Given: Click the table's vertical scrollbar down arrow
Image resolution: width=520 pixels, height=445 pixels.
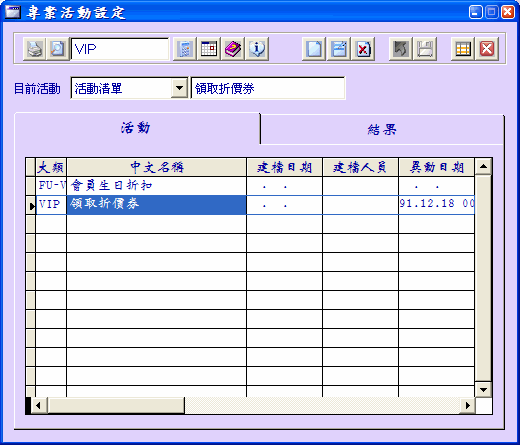Looking at the screenshot, I should tap(483, 389).
